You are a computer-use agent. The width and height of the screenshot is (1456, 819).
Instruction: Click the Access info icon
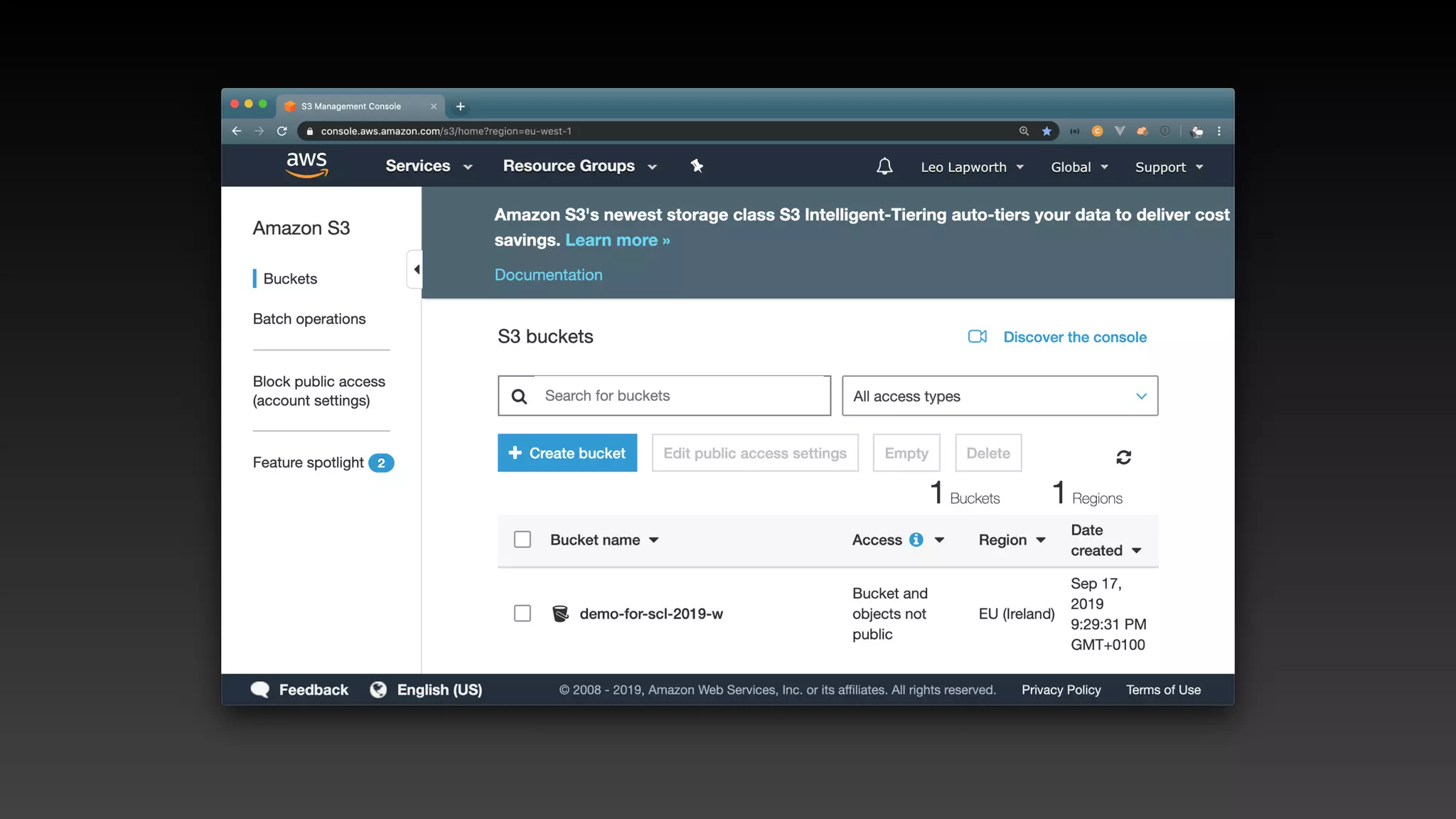click(x=916, y=540)
